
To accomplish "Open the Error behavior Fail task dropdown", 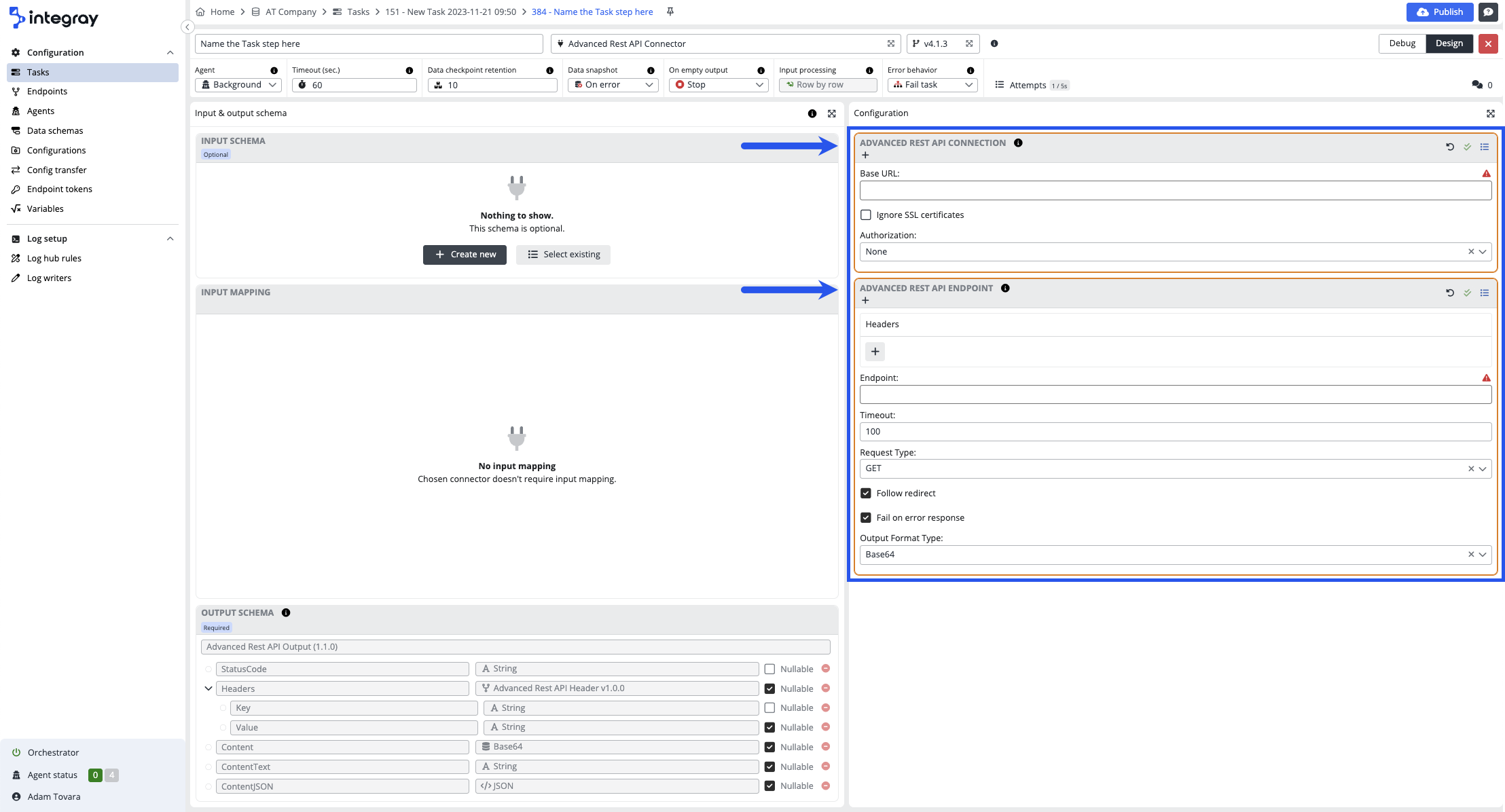I will point(932,85).
